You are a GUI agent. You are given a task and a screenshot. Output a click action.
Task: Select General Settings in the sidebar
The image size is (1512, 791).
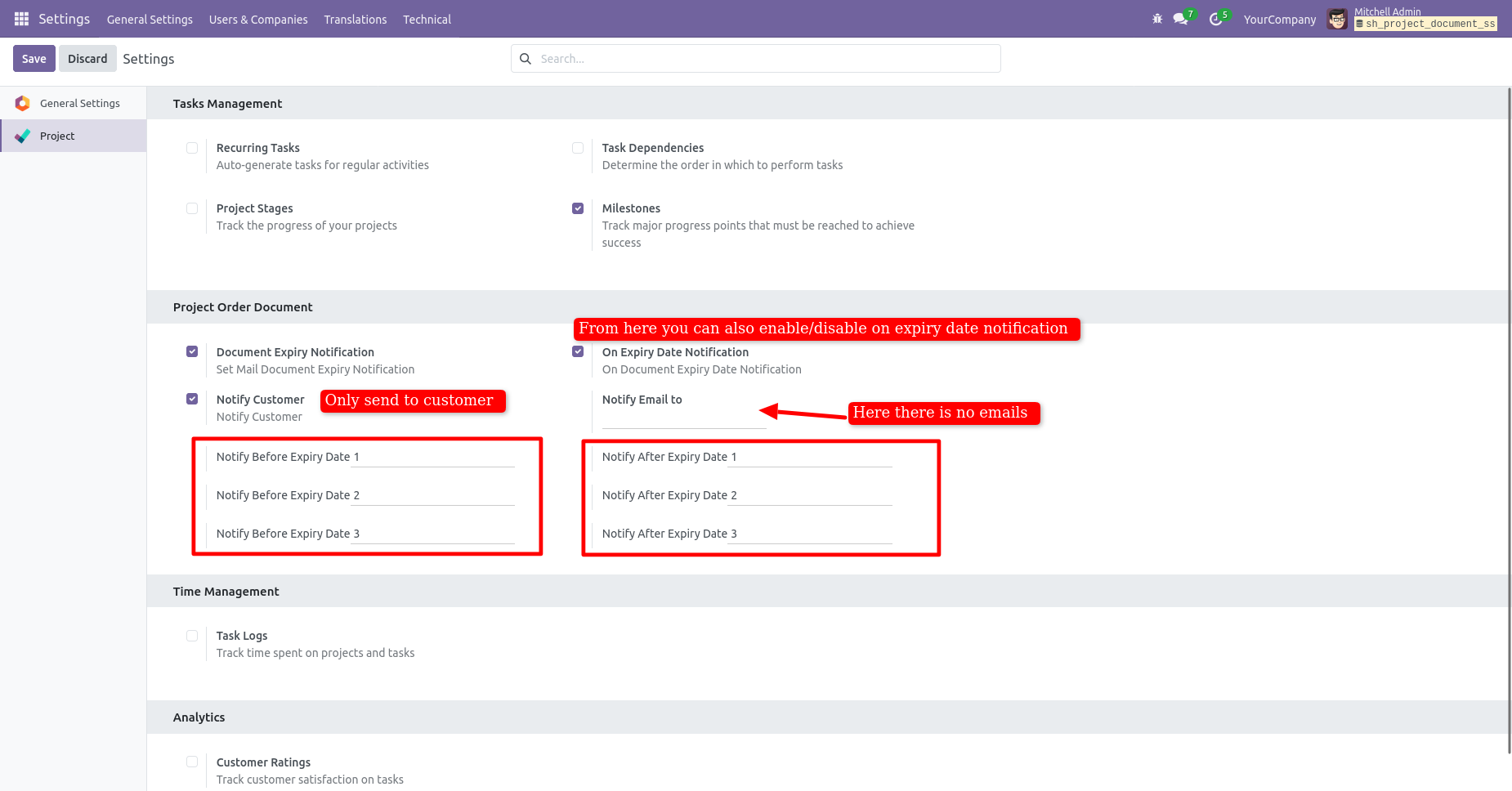73,103
